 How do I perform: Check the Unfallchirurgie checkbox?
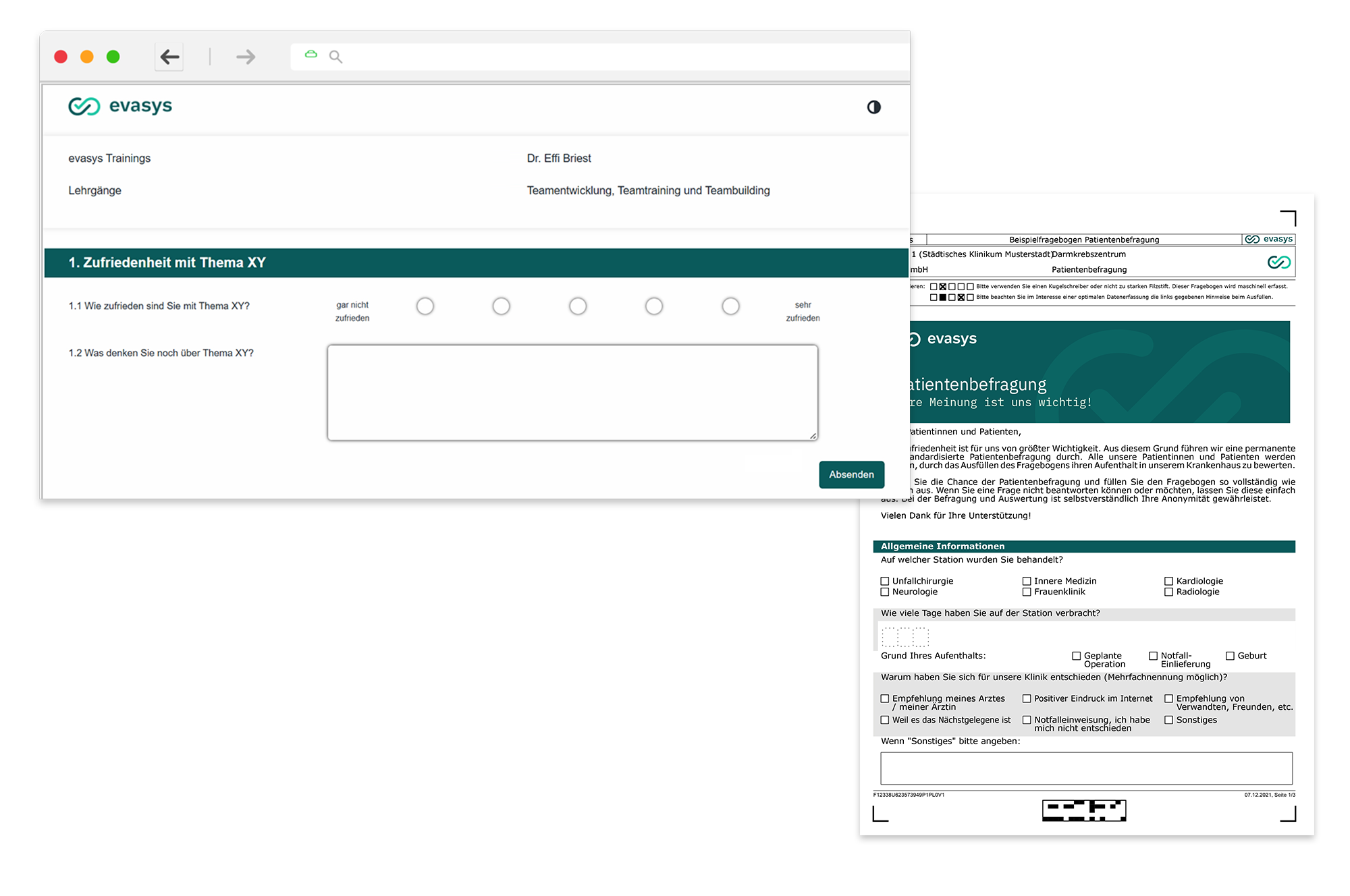coord(885,581)
